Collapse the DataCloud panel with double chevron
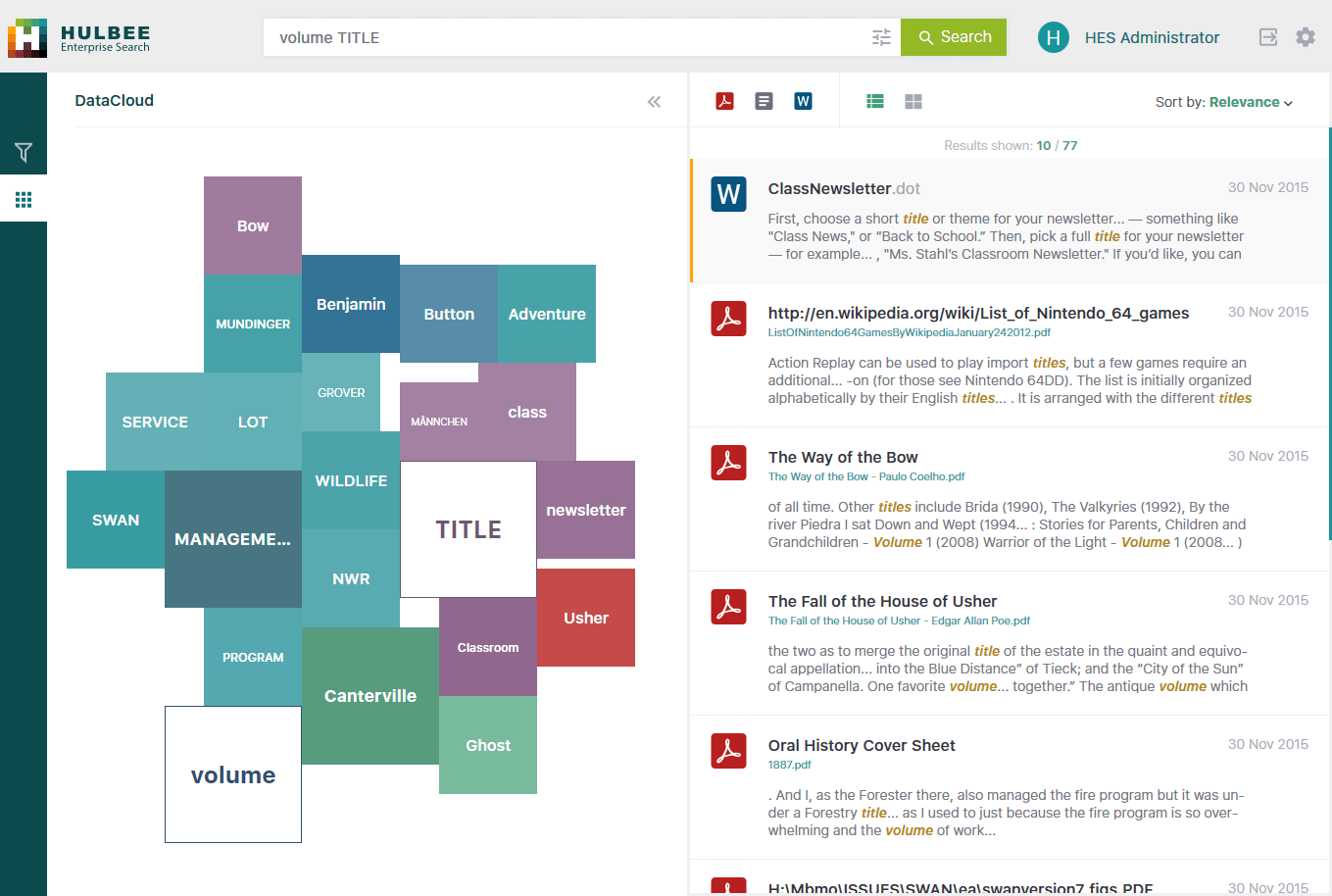1332x896 pixels. (x=654, y=101)
